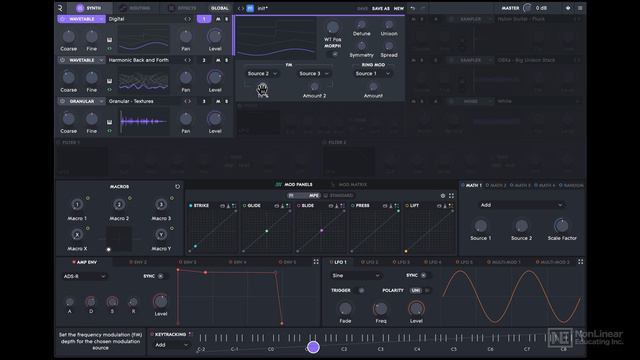The image size is (640, 360).
Task: Toggle power of Harmonic Back and Forth oscillator
Action: (62, 60)
